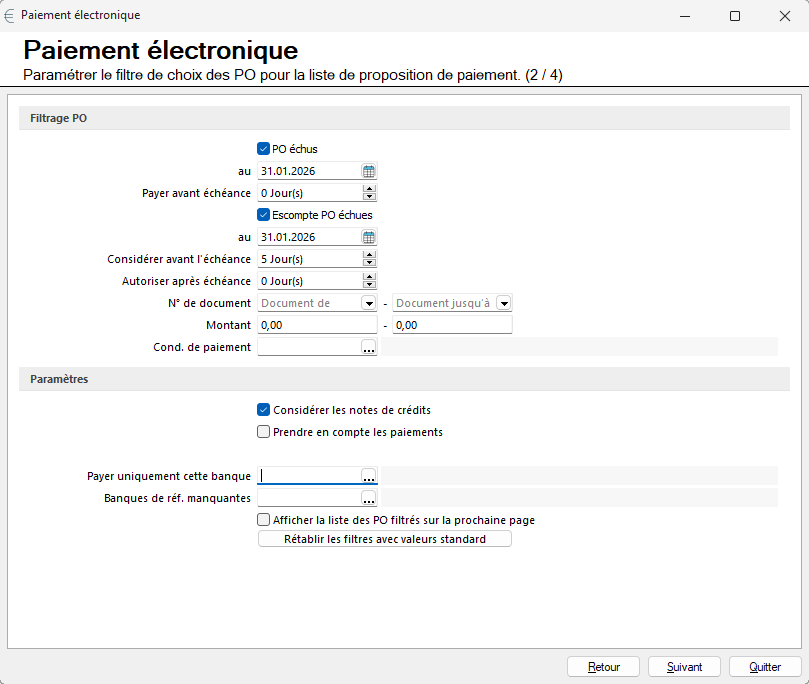Expand the Document de dropdown
The width and height of the screenshot is (809, 684).
[368, 303]
